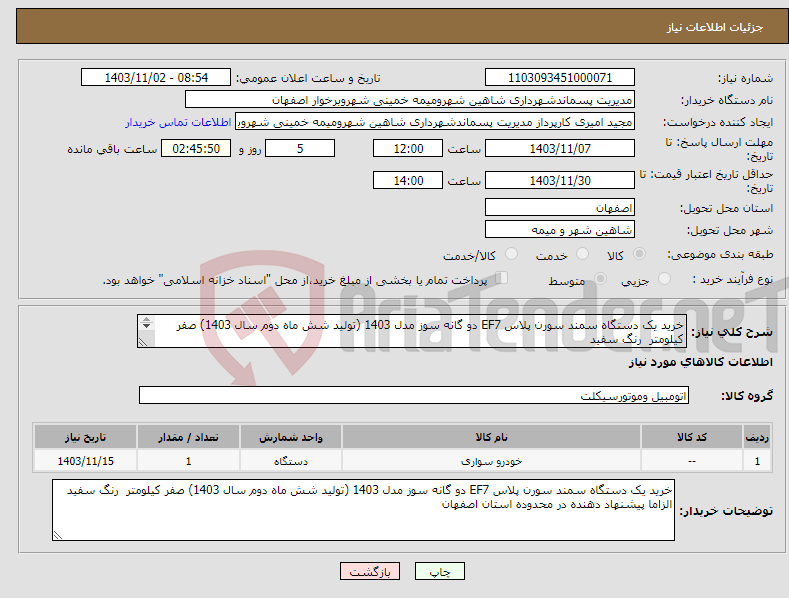Click the description box scroll up arrow
789x598 pixels.
click(x=146, y=319)
